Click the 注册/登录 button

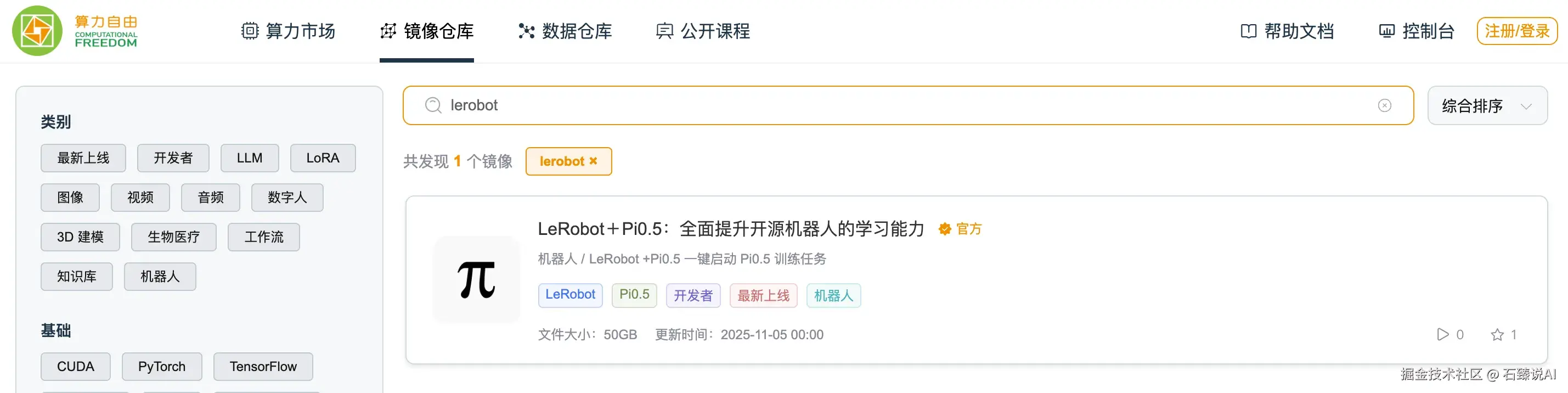[x=1517, y=31]
